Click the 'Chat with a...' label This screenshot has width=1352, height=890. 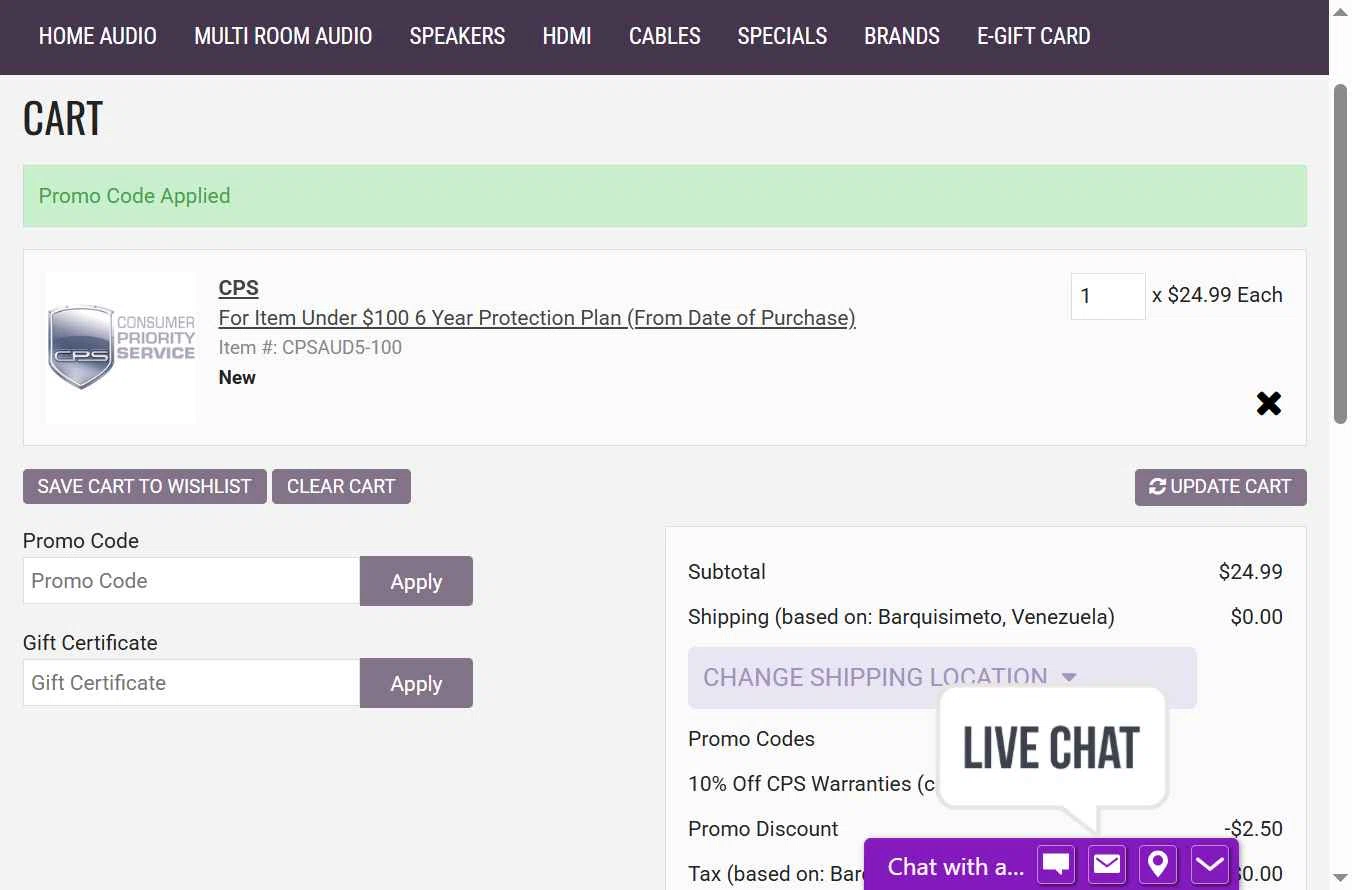pyautogui.click(x=956, y=866)
